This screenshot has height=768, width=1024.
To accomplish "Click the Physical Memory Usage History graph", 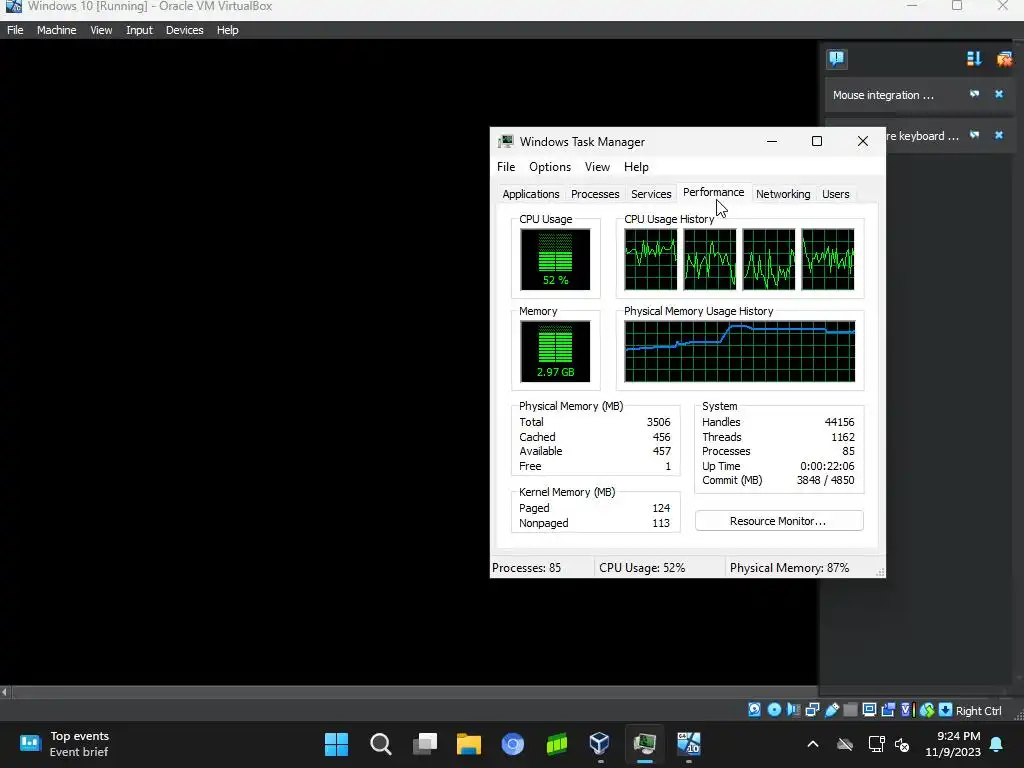I will pos(739,351).
